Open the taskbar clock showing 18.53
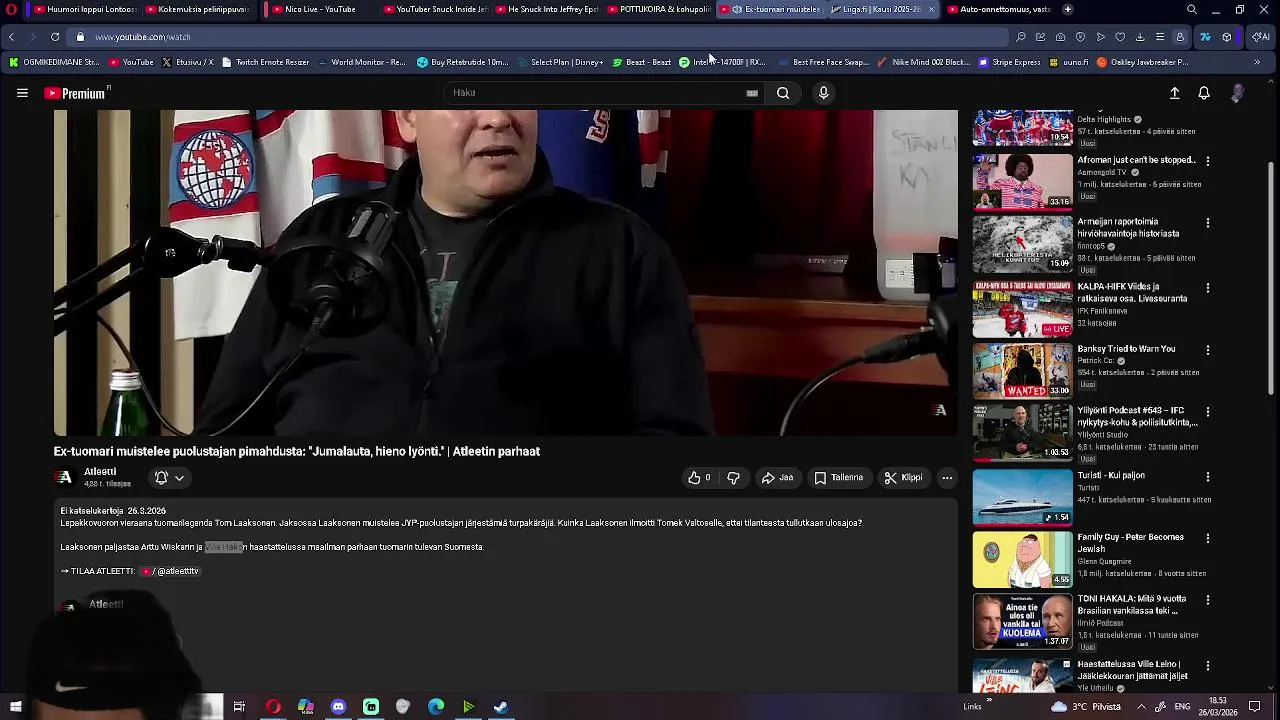This screenshot has width=1280, height=720. click(x=1218, y=707)
